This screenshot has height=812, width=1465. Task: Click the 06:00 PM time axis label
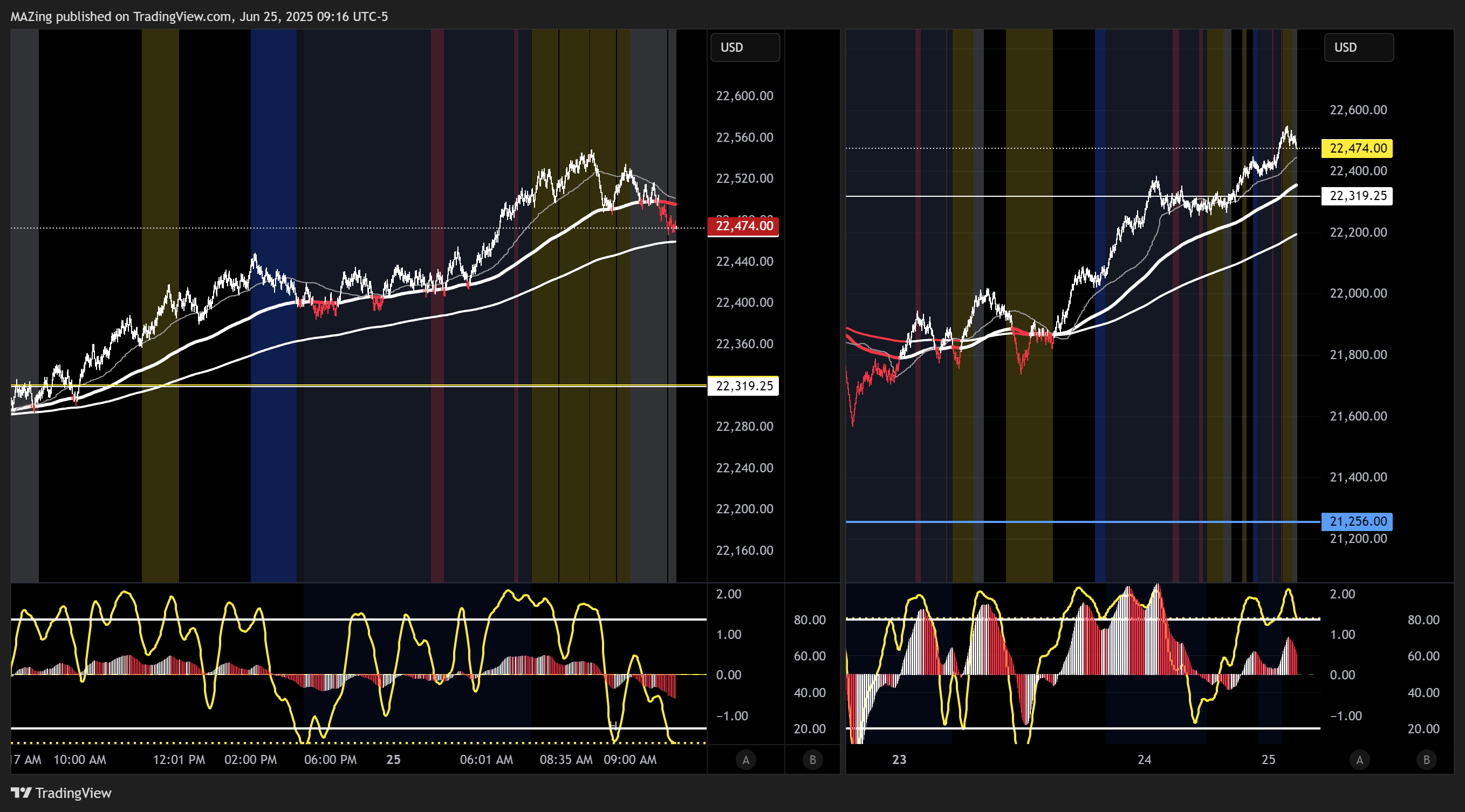coord(331,760)
